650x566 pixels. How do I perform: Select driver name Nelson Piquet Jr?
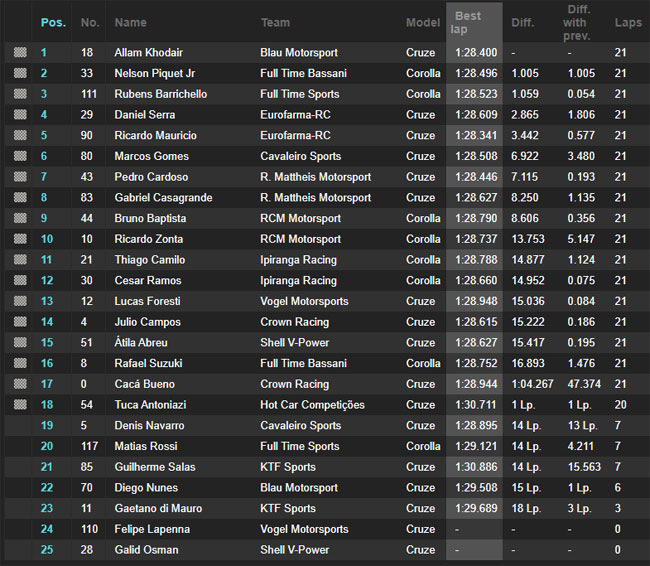point(155,73)
